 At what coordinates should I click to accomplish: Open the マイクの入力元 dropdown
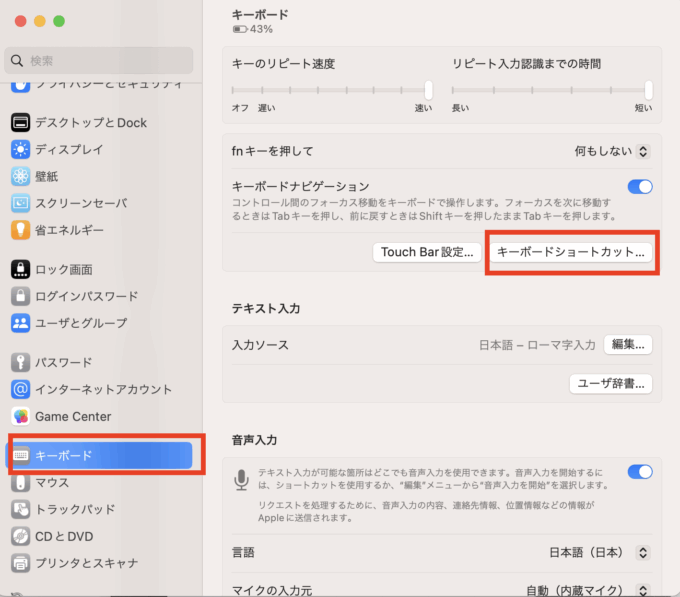pos(588,590)
